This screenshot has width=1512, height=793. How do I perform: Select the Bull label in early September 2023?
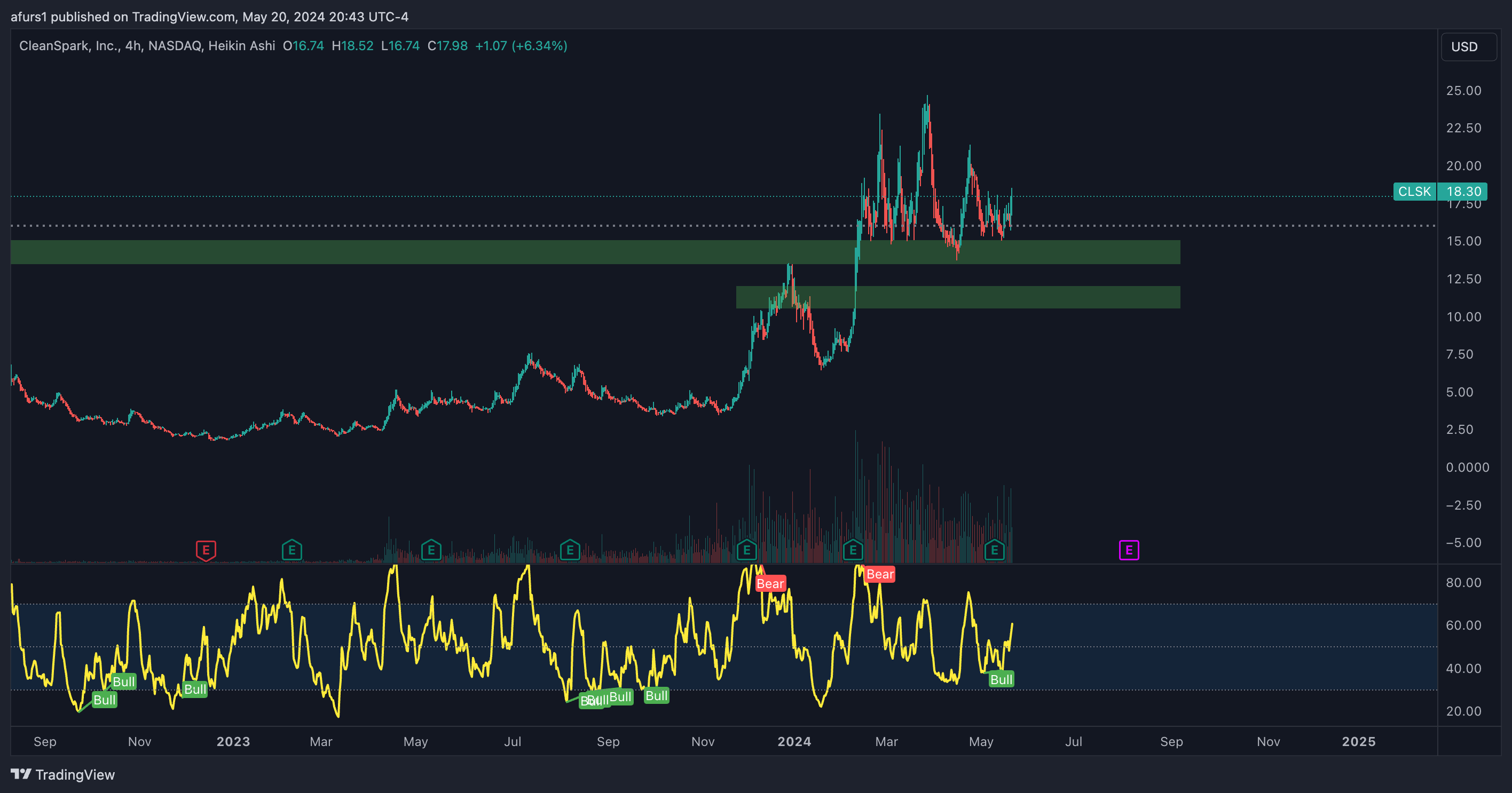(x=620, y=697)
